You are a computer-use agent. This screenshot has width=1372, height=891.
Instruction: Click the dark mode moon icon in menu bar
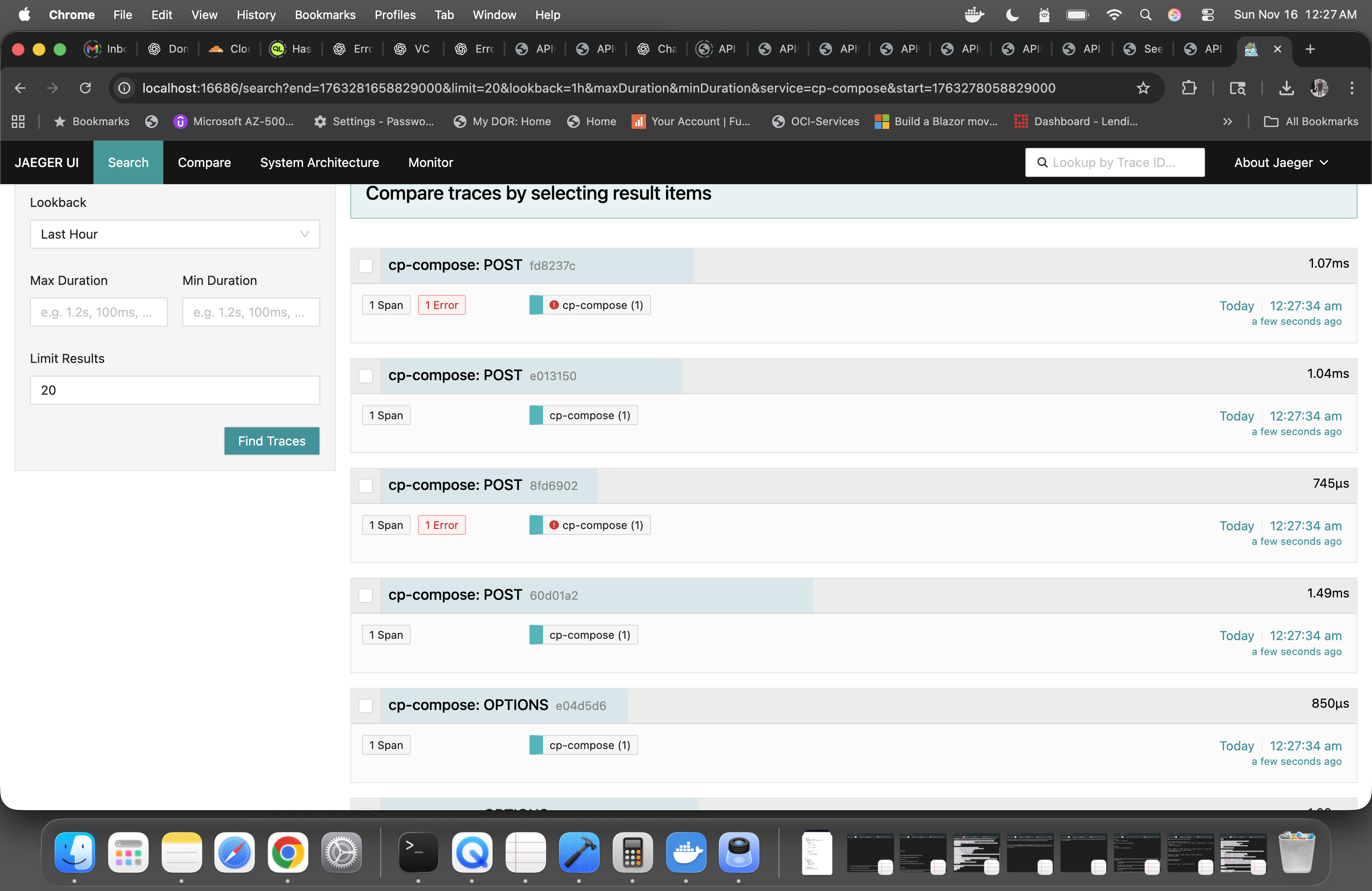click(1012, 15)
